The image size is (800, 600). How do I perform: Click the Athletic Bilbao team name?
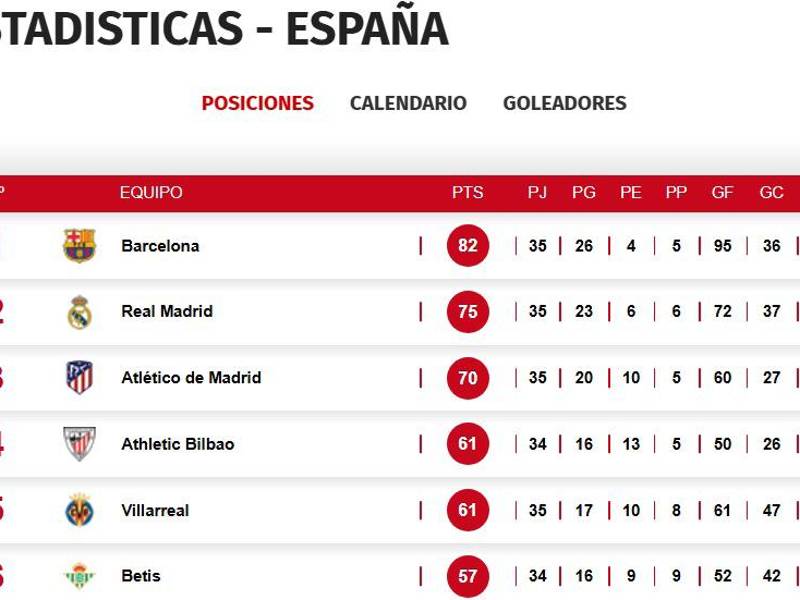coord(178,444)
